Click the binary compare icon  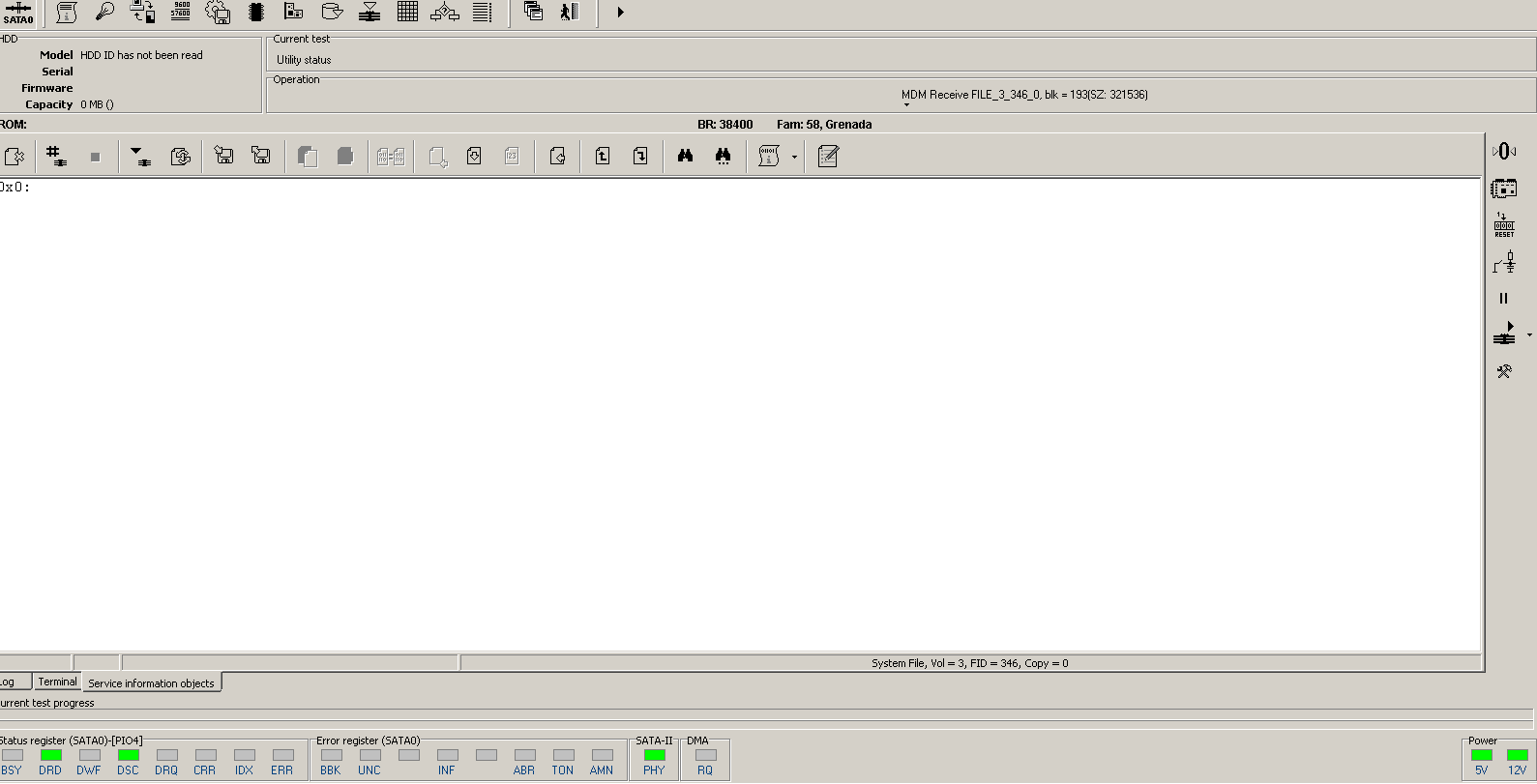391,157
